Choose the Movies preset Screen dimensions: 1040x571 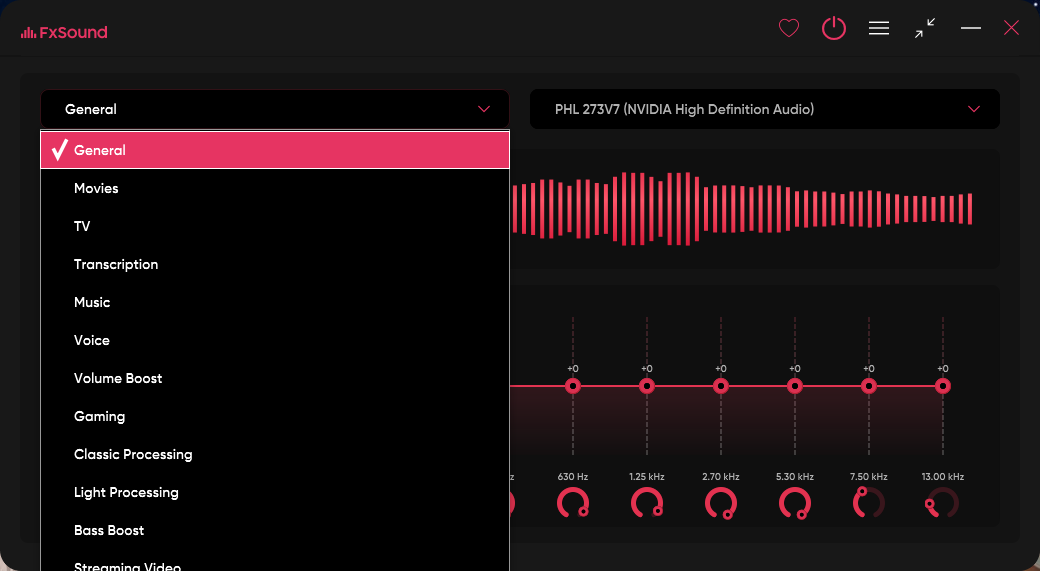coord(96,188)
